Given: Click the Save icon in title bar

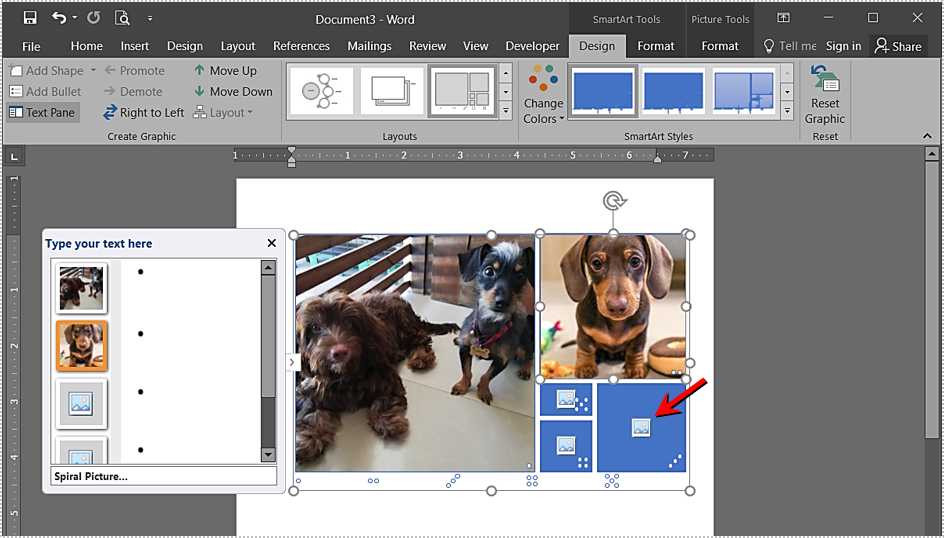Looking at the screenshot, I should coord(30,18).
